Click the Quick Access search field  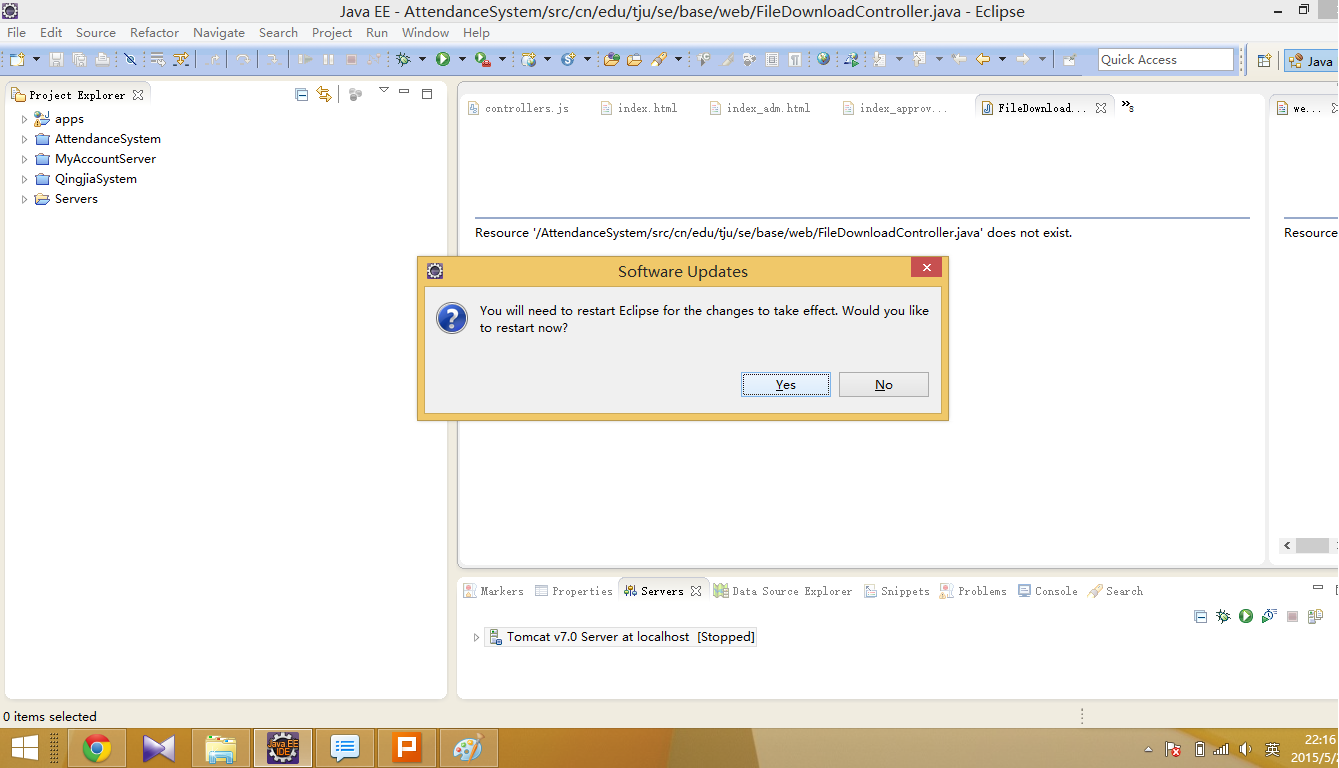click(1166, 60)
